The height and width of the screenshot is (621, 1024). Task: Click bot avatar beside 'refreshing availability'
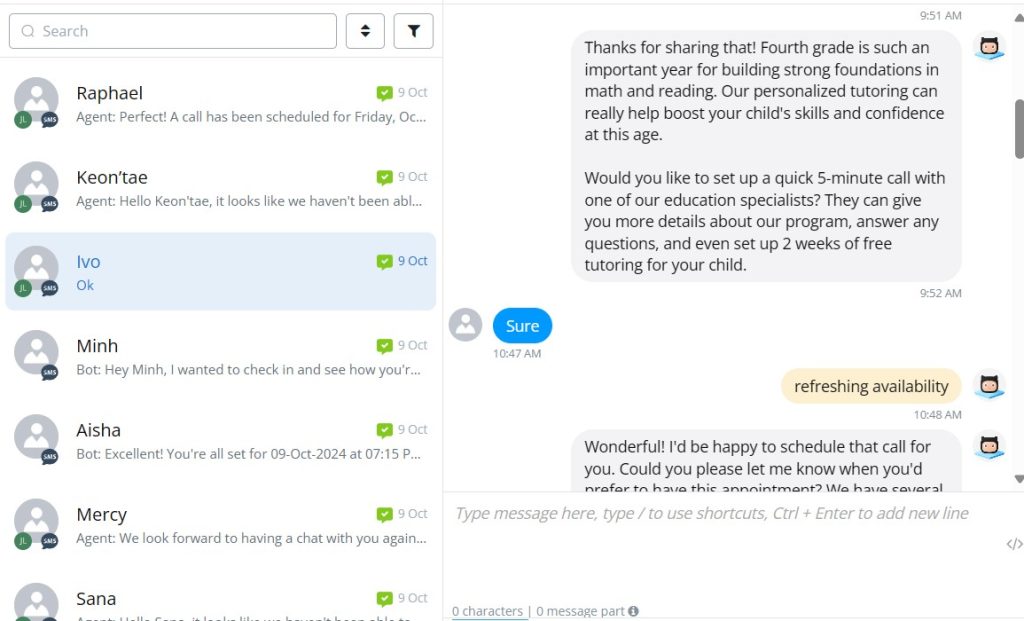click(x=989, y=386)
